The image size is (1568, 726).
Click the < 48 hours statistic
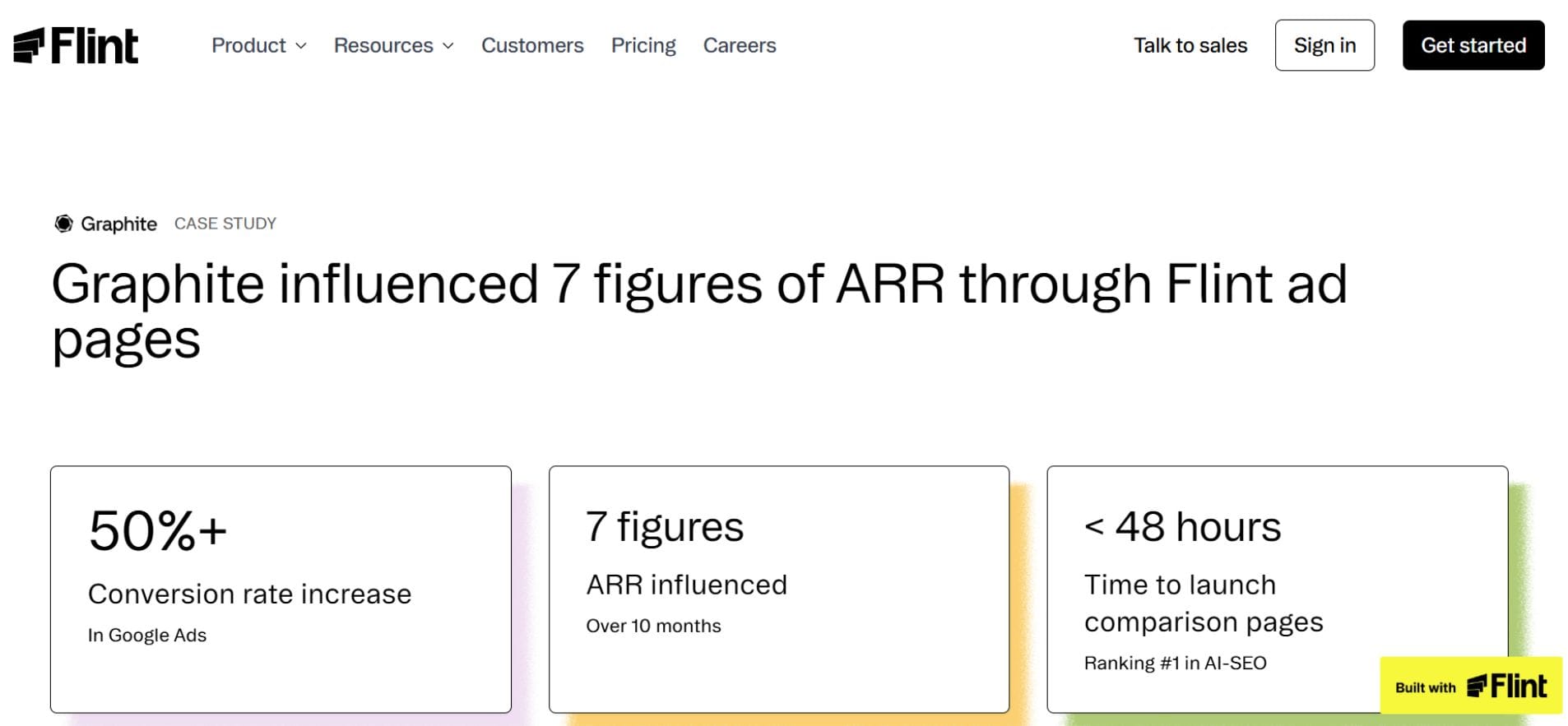pyautogui.click(x=1183, y=526)
